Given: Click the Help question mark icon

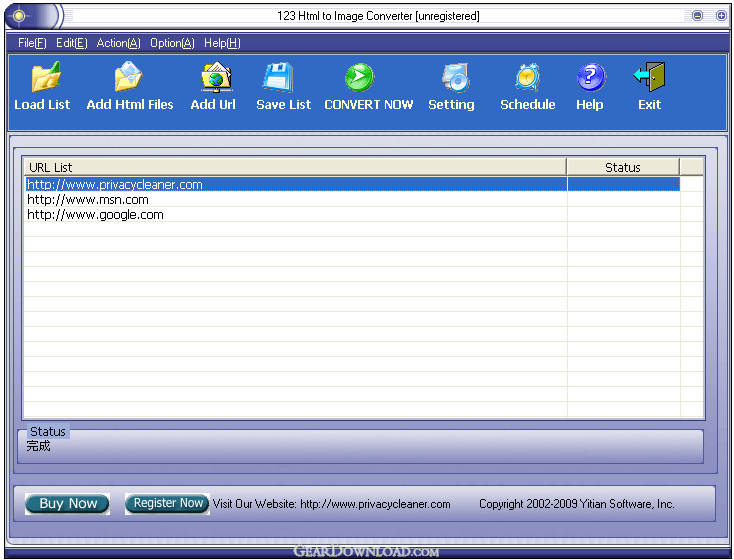Looking at the screenshot, I should [x=591, y=77].
